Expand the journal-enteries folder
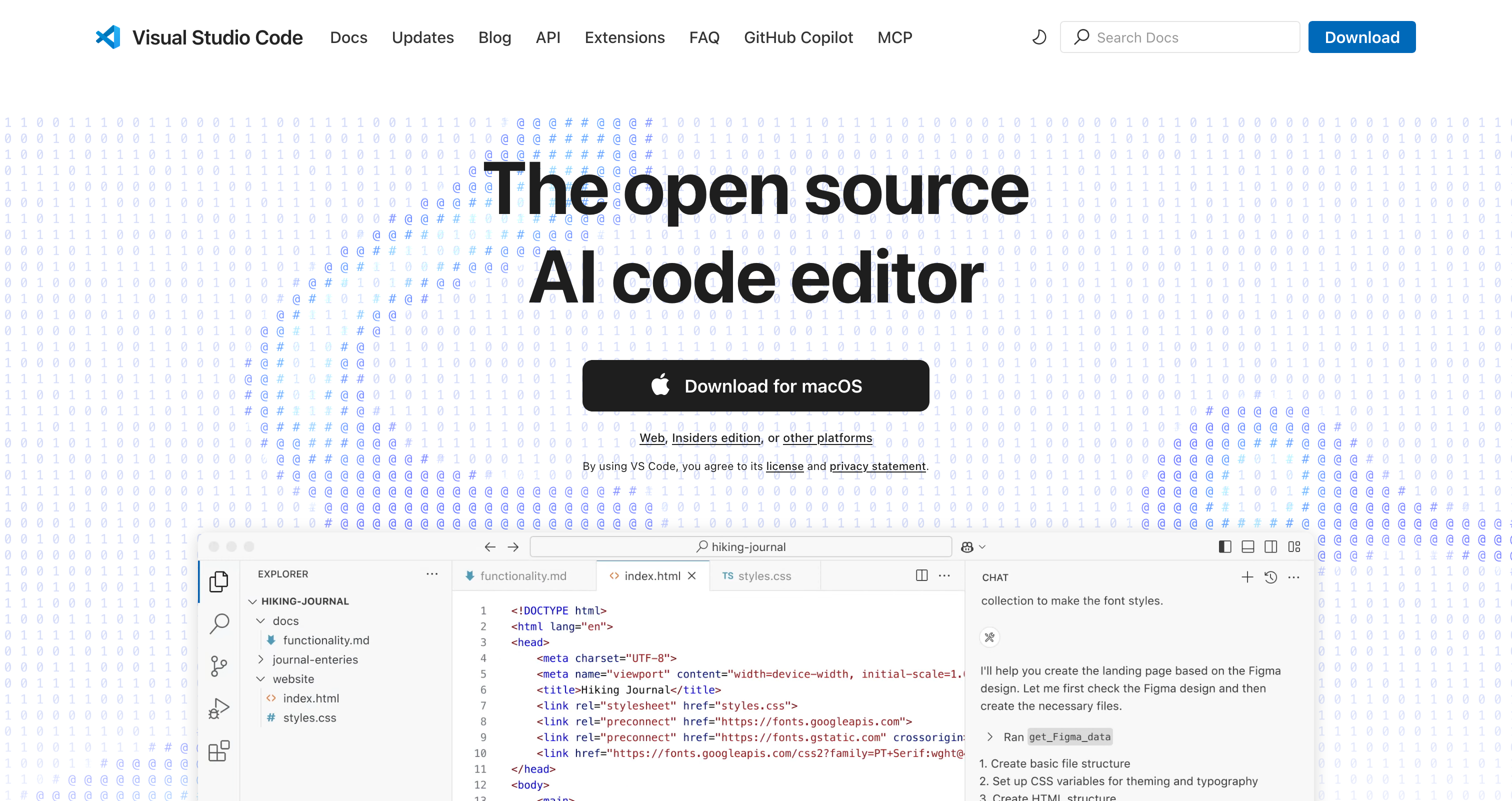Viewport: 1512px width, 801px height. tap(260, 659)
